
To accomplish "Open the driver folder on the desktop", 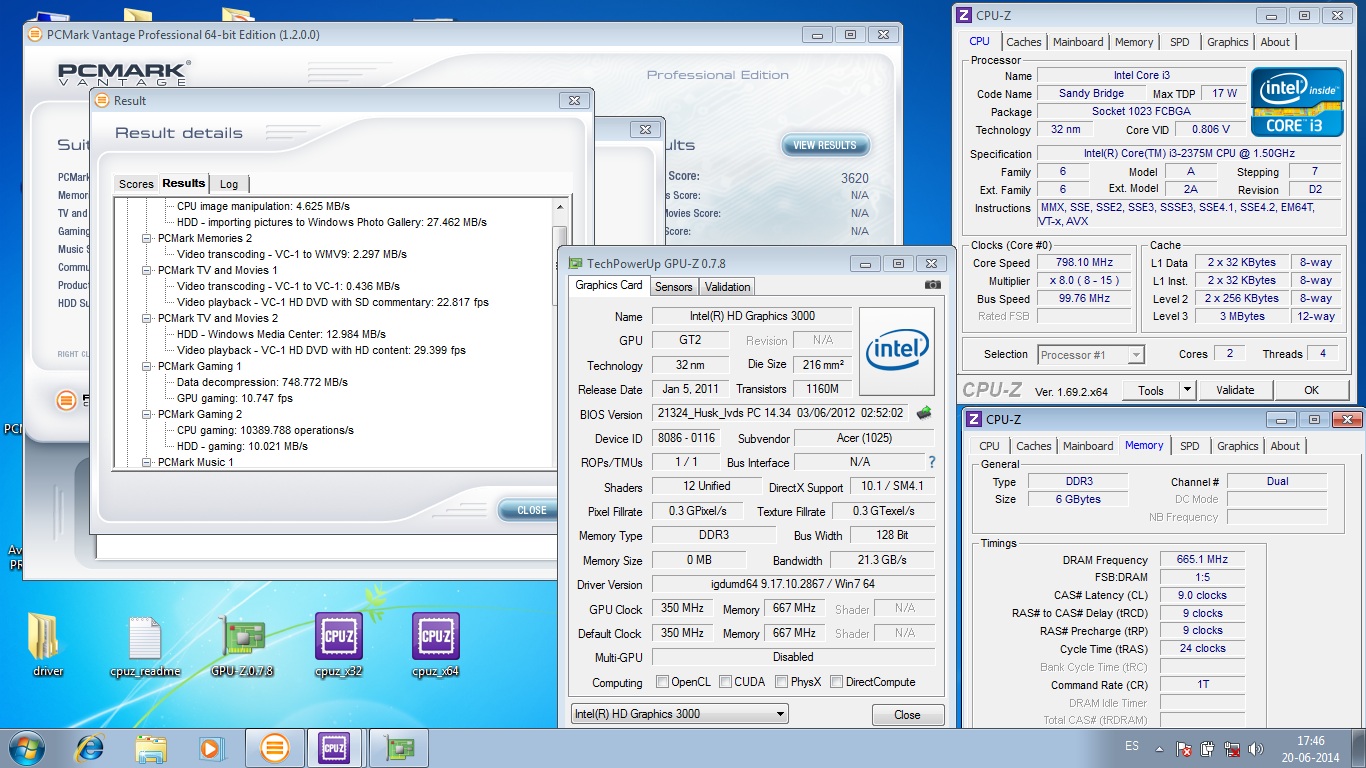I will coord(48,645).
